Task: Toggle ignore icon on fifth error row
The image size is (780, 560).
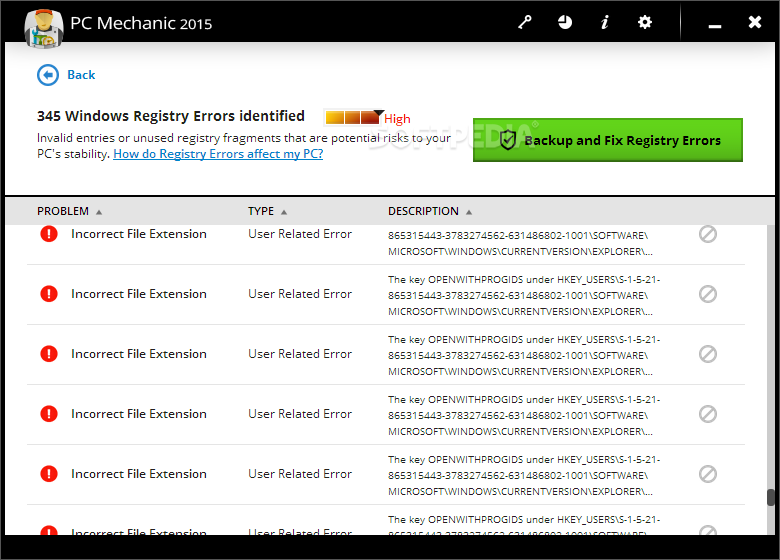Action: click(x=707, y=474)
